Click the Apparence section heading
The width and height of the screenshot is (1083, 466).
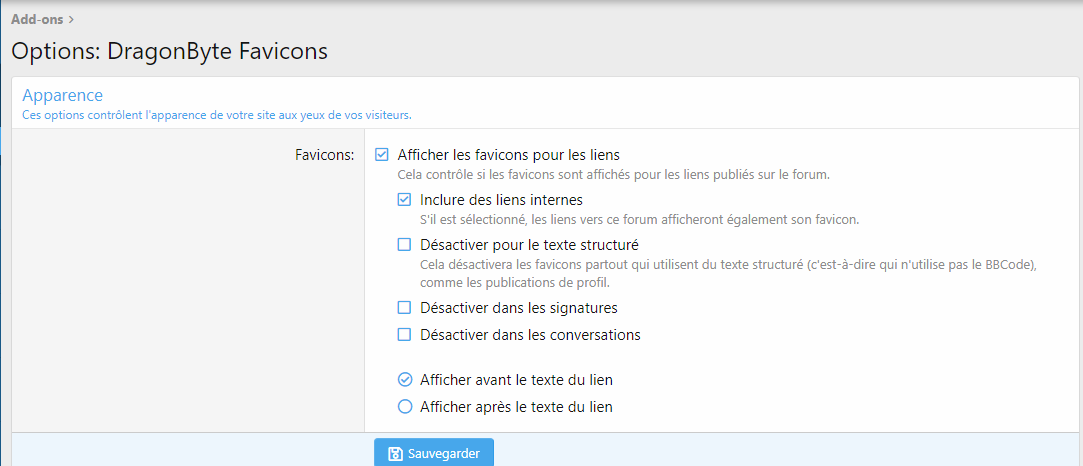coord(62,96)
